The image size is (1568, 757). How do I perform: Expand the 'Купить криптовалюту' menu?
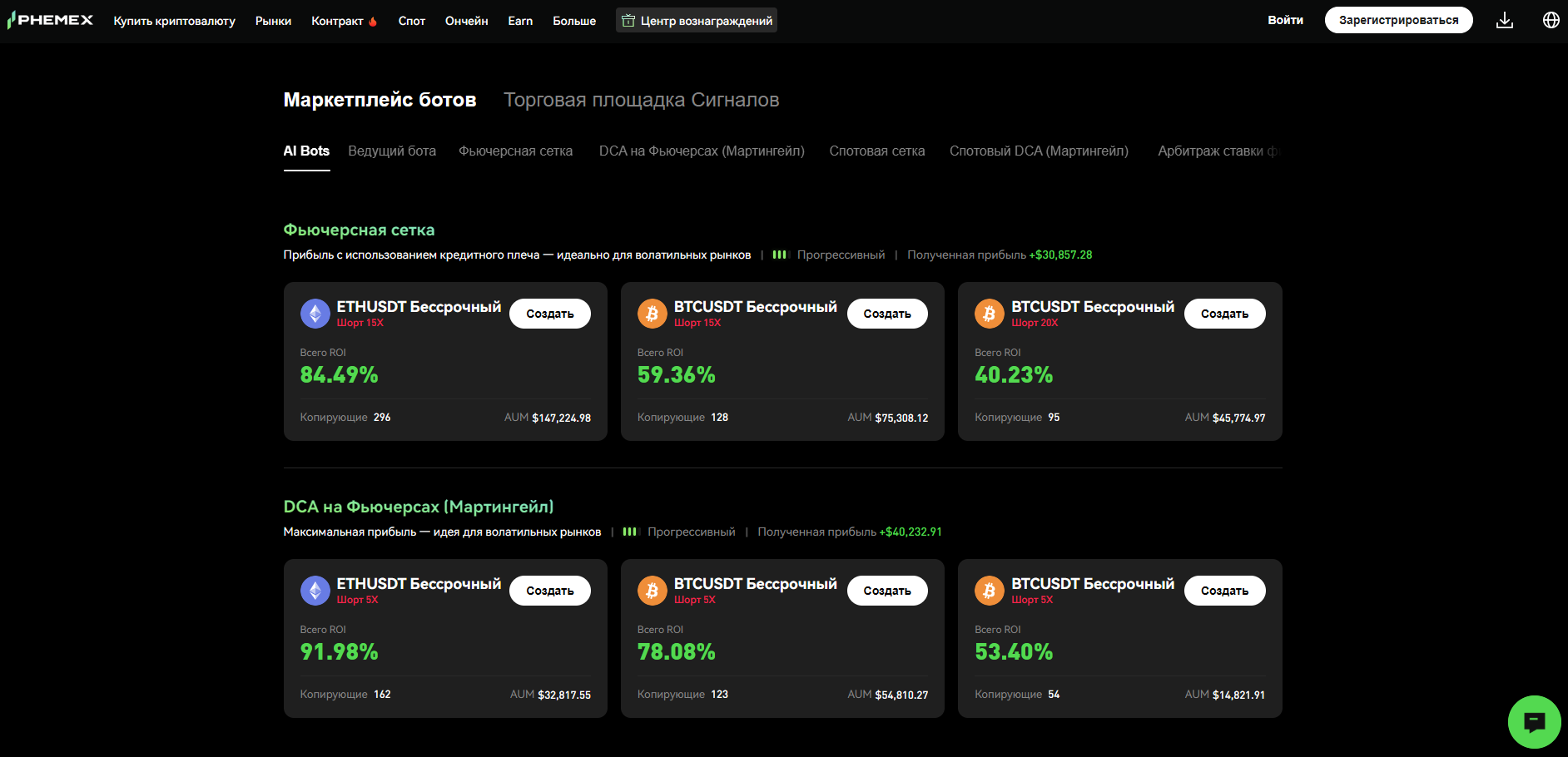174,21
